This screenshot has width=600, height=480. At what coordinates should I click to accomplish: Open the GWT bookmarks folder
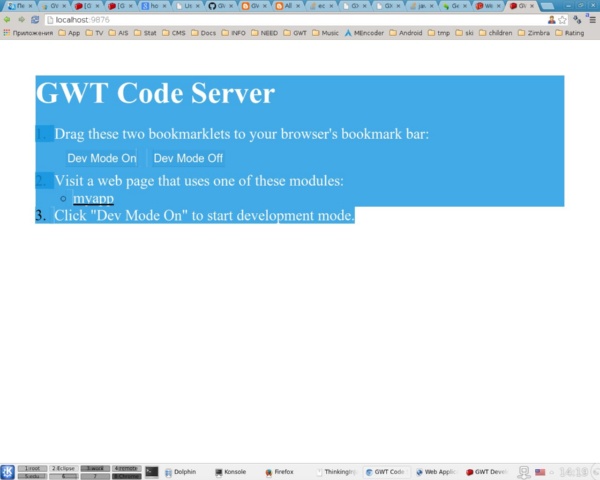tap(294, 32)
